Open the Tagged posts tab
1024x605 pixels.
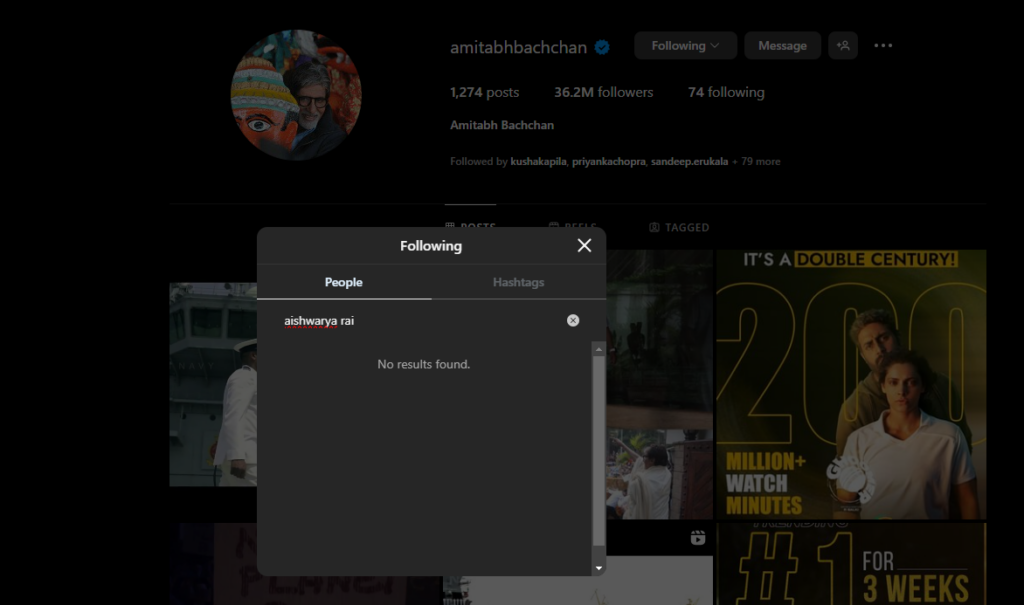[x=679, y=227]
